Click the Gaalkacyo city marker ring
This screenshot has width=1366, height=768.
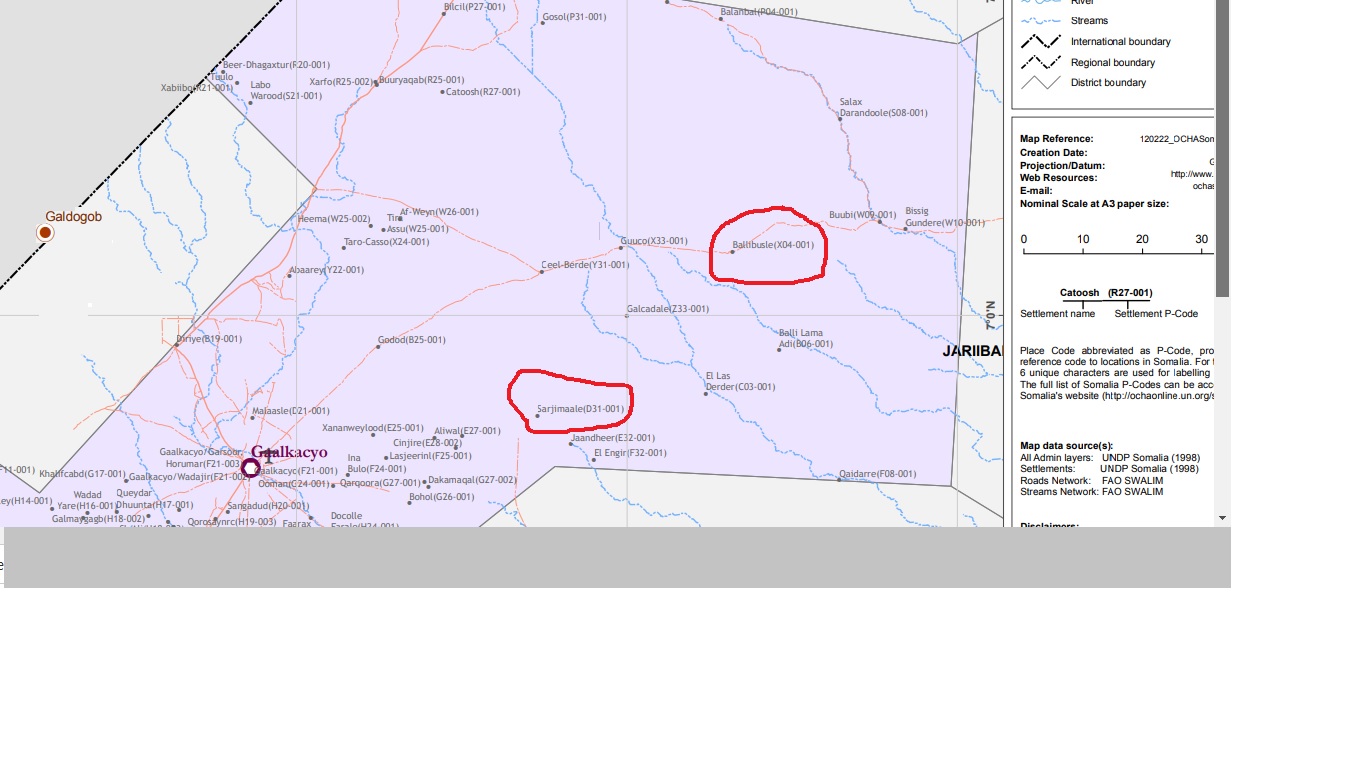pyautogui.click(x=251, y=467)
